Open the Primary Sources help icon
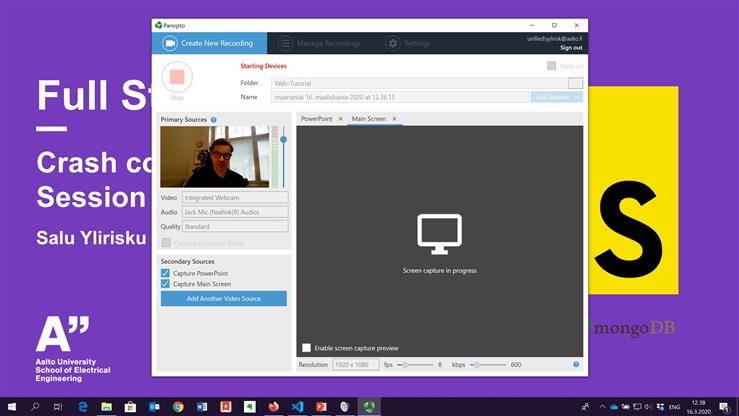Screen dimensions: 739x416 coord(214,119)
